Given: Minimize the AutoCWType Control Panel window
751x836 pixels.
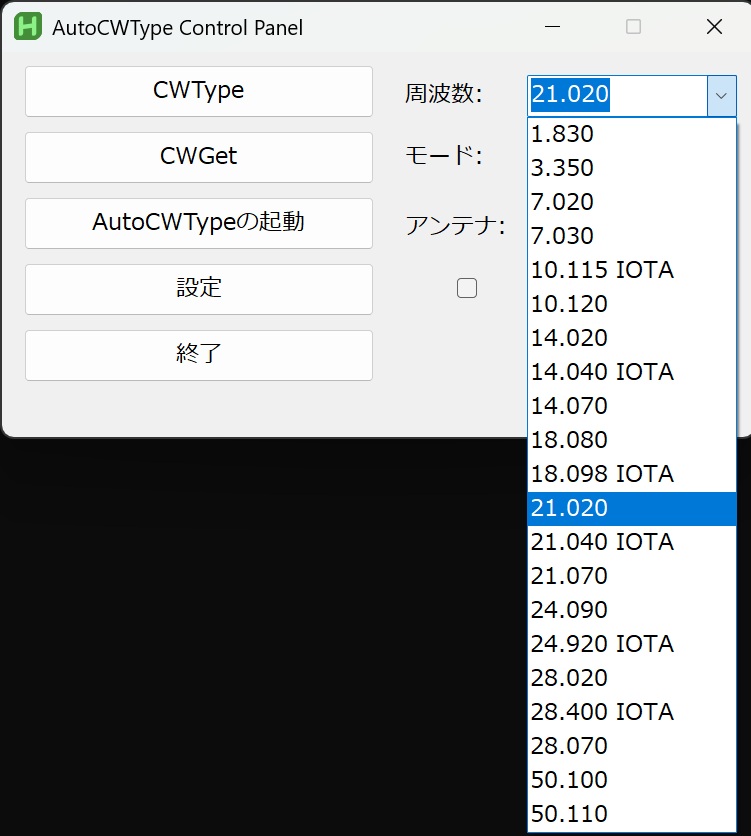Looking at the screenshot, I should [553, 27].
